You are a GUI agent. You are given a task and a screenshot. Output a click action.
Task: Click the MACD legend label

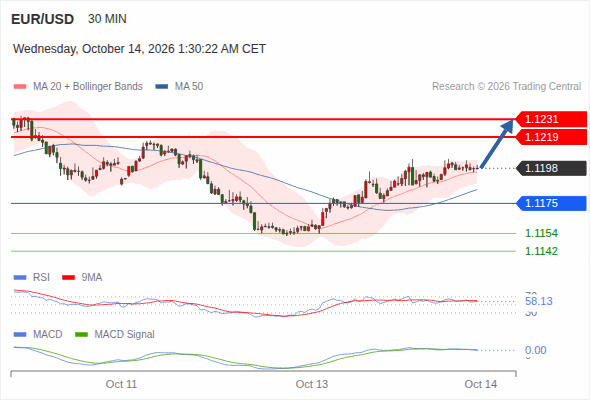47,335
